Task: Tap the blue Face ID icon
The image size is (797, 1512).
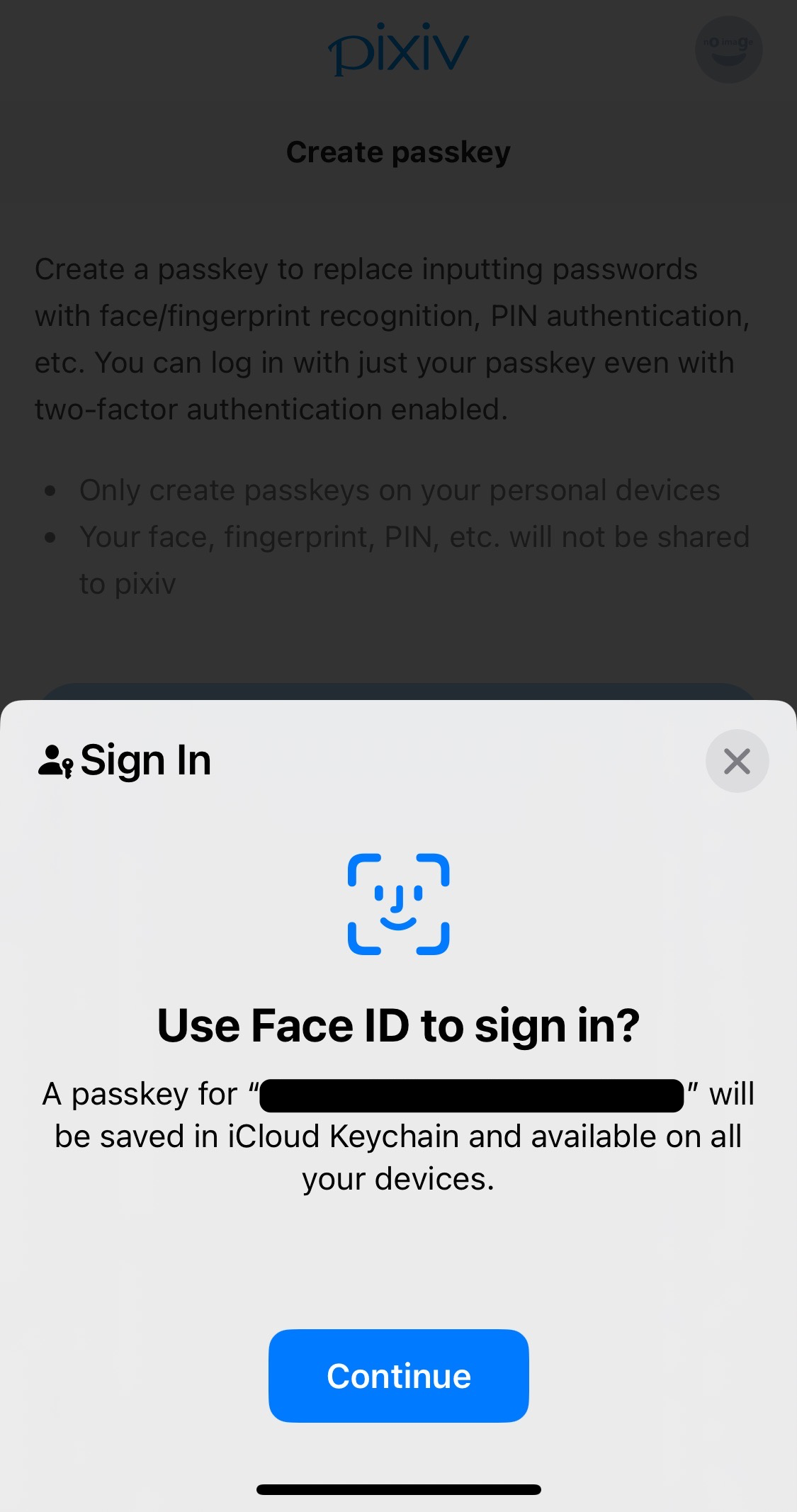Action: tap(398, 904)
